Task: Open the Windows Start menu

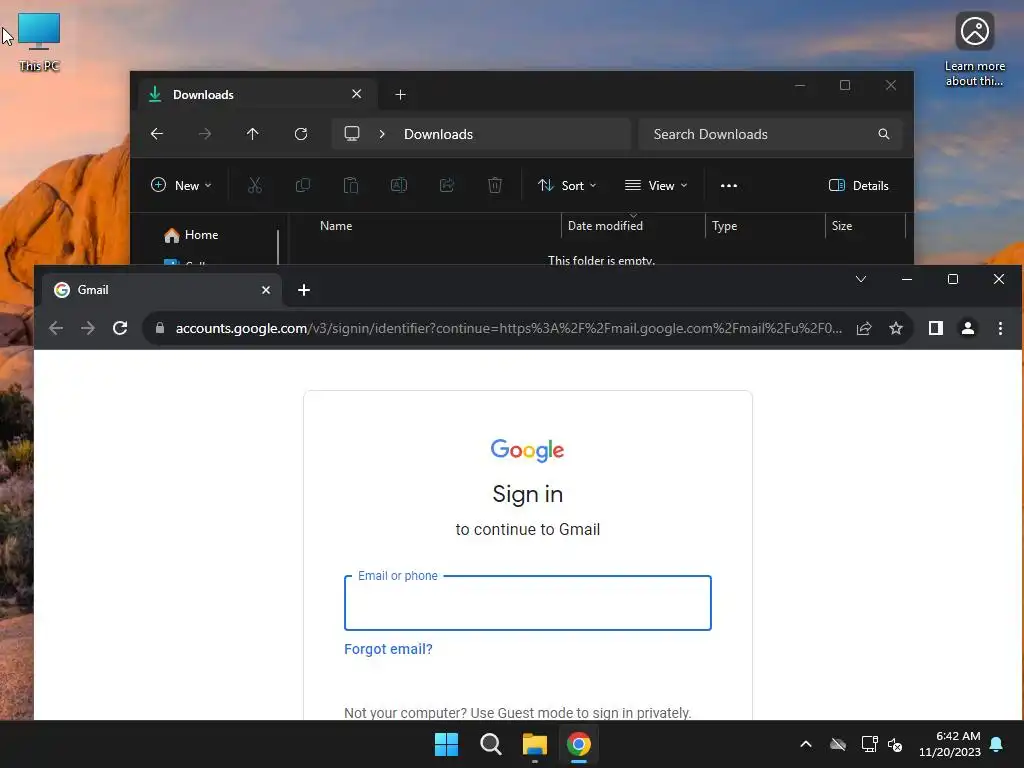Action: point(447,744)
